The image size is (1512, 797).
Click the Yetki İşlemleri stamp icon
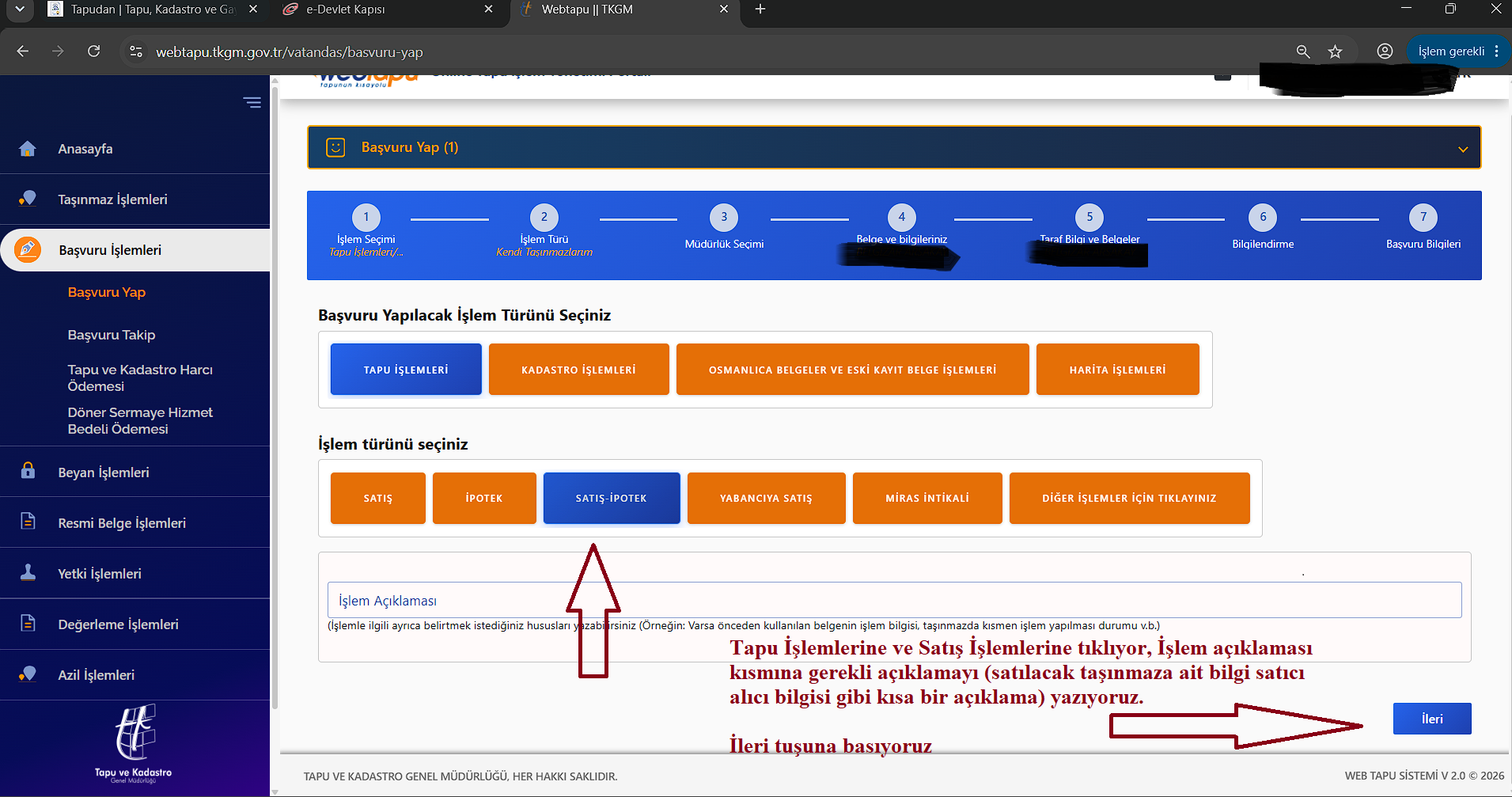pyautogui.click(x=28, y=572)
